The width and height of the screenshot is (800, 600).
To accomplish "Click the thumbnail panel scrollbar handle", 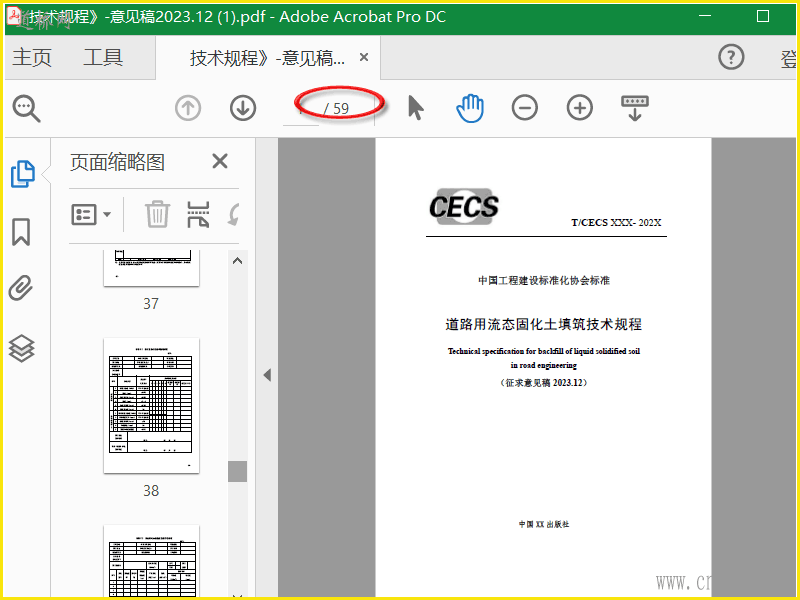I will [237, 471].
